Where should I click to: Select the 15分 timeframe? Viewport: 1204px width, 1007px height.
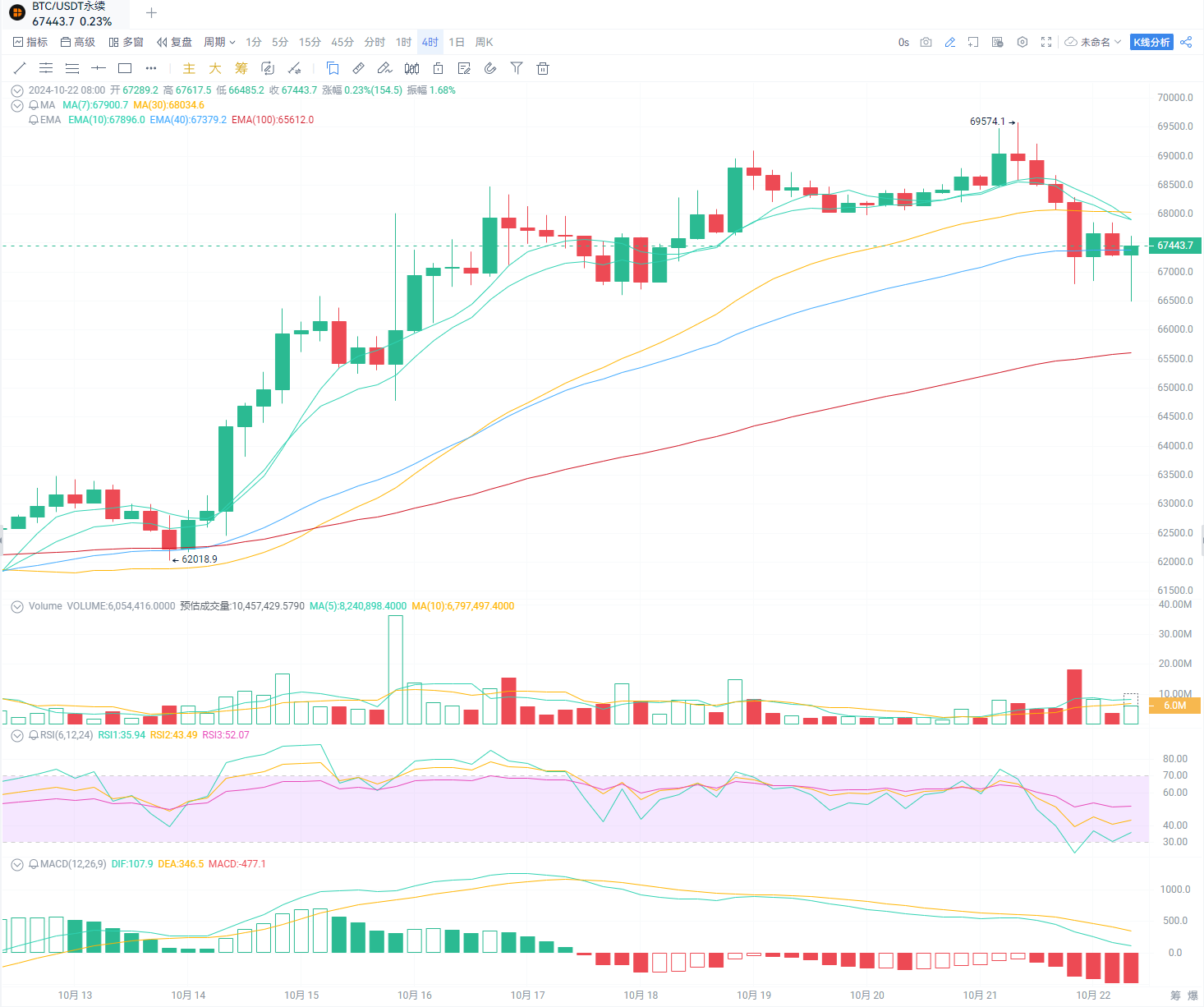(x=310, y=42)
